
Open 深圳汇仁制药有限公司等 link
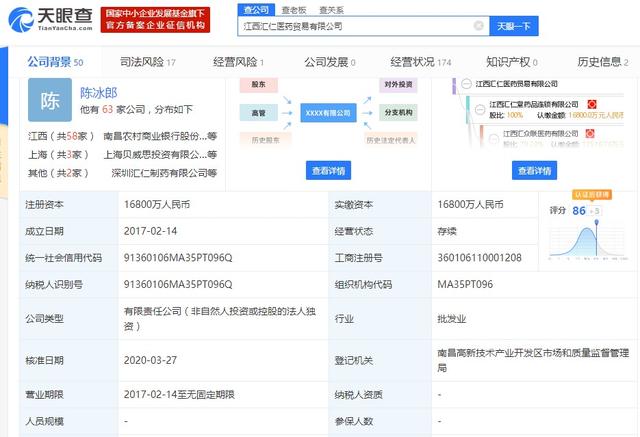(x=164, y=173)
